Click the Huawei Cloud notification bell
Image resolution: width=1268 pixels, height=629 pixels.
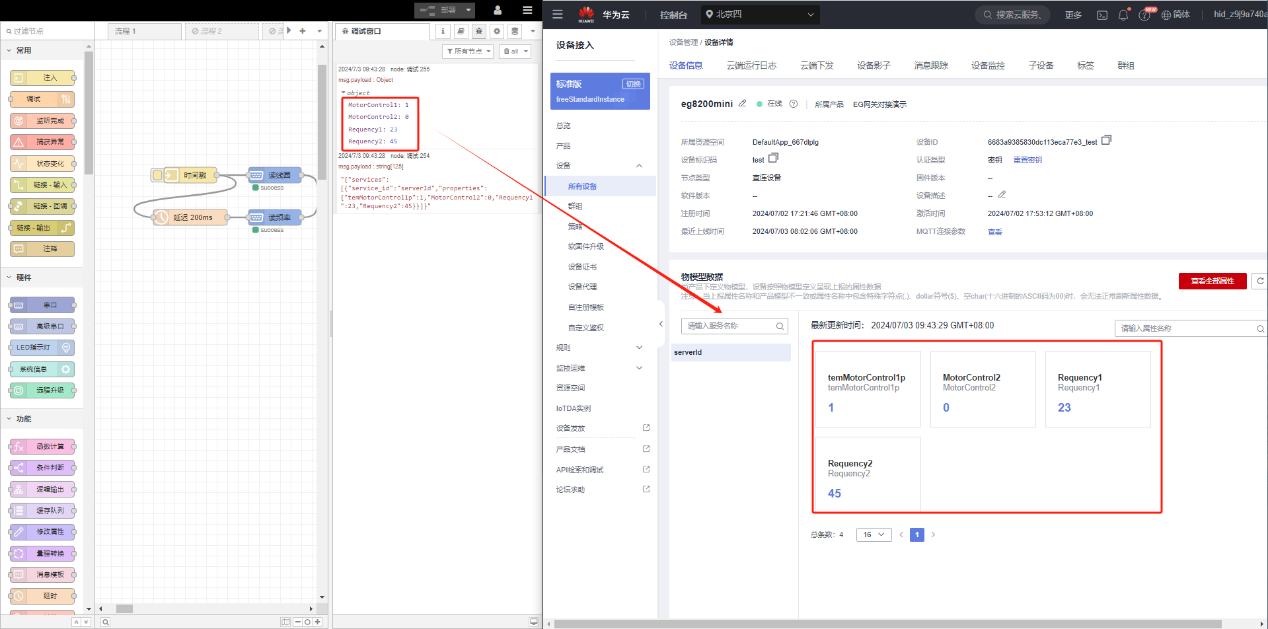[1123, 15]
